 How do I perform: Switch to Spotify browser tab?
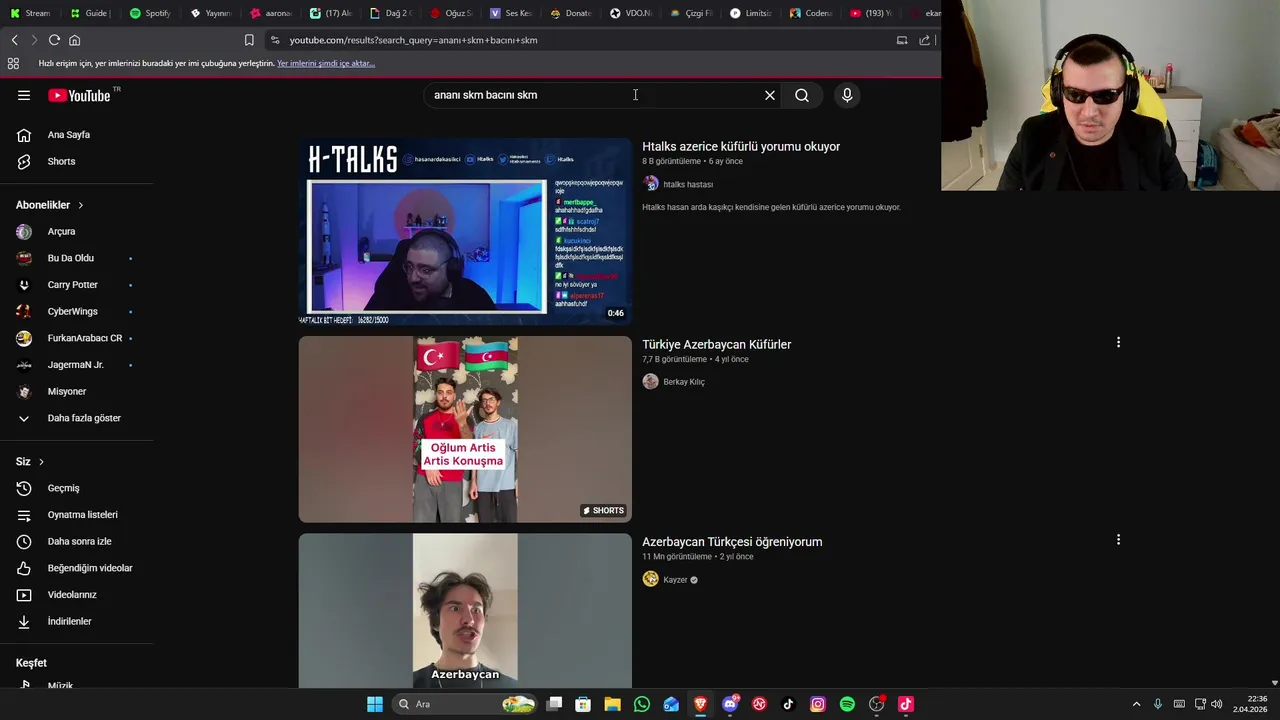pyautogui.click(x=150, y=13)
